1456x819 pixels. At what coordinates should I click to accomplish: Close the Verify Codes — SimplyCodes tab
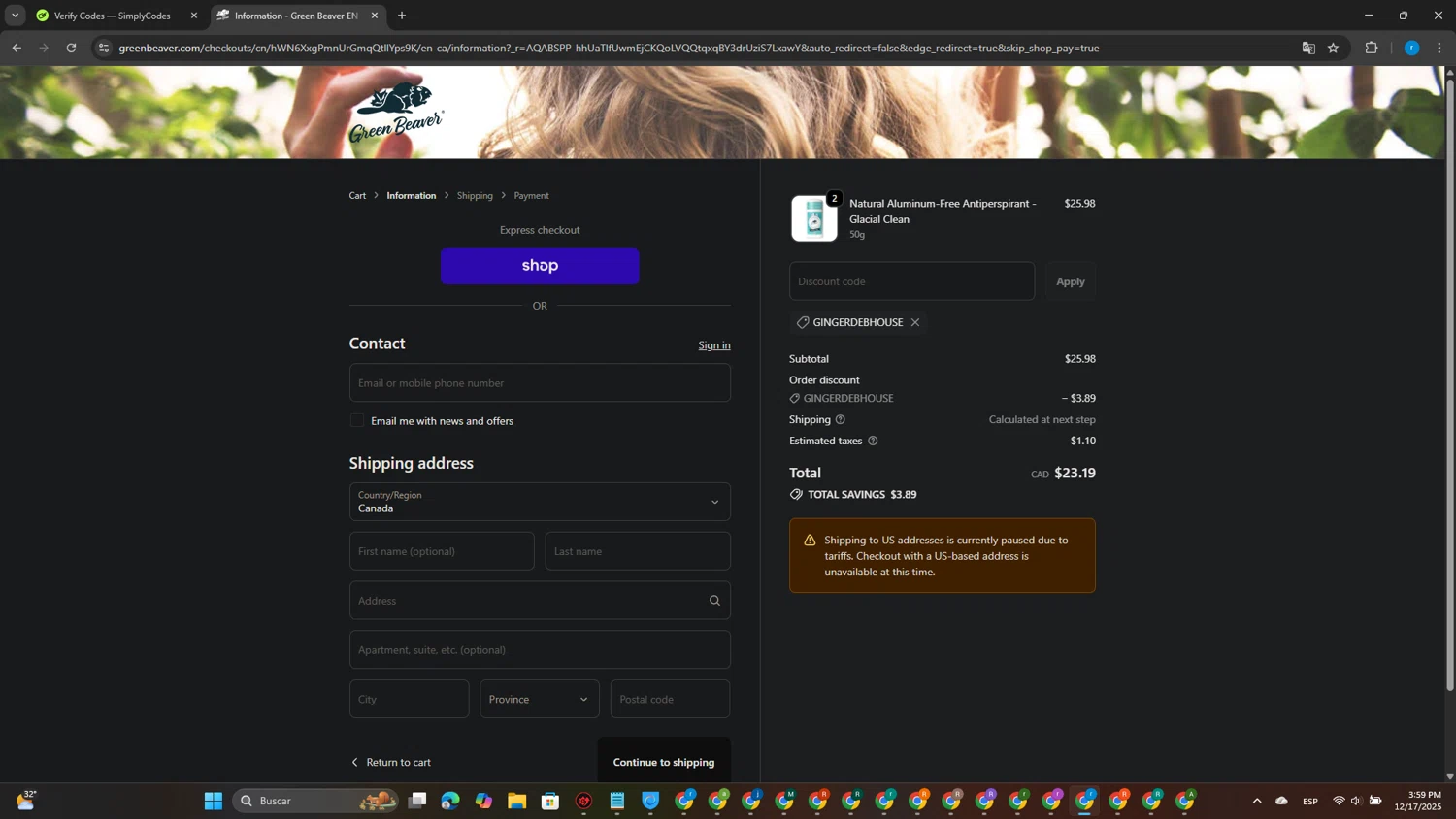click(x=194, y=16)
